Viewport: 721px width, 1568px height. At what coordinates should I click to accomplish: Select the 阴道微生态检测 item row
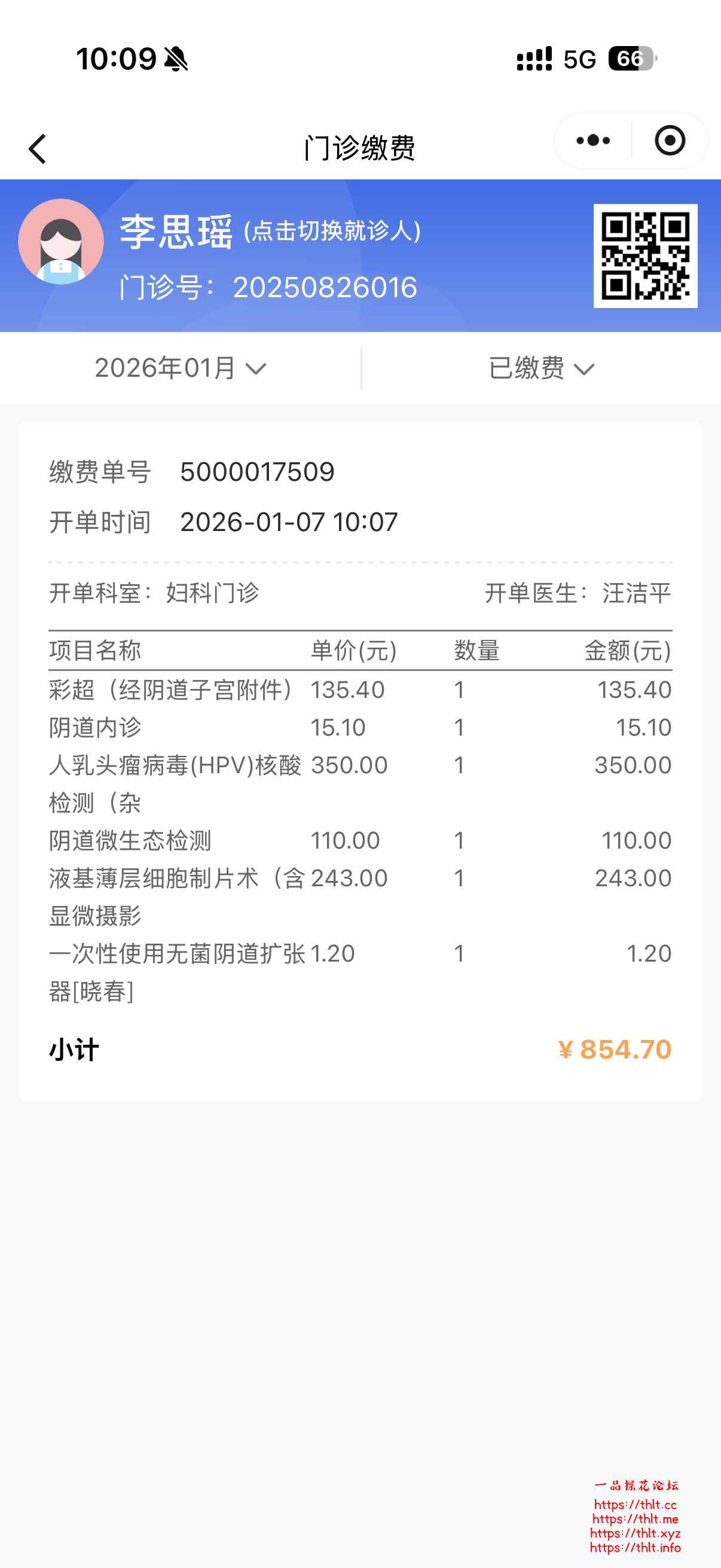click(x=359, y=841)
